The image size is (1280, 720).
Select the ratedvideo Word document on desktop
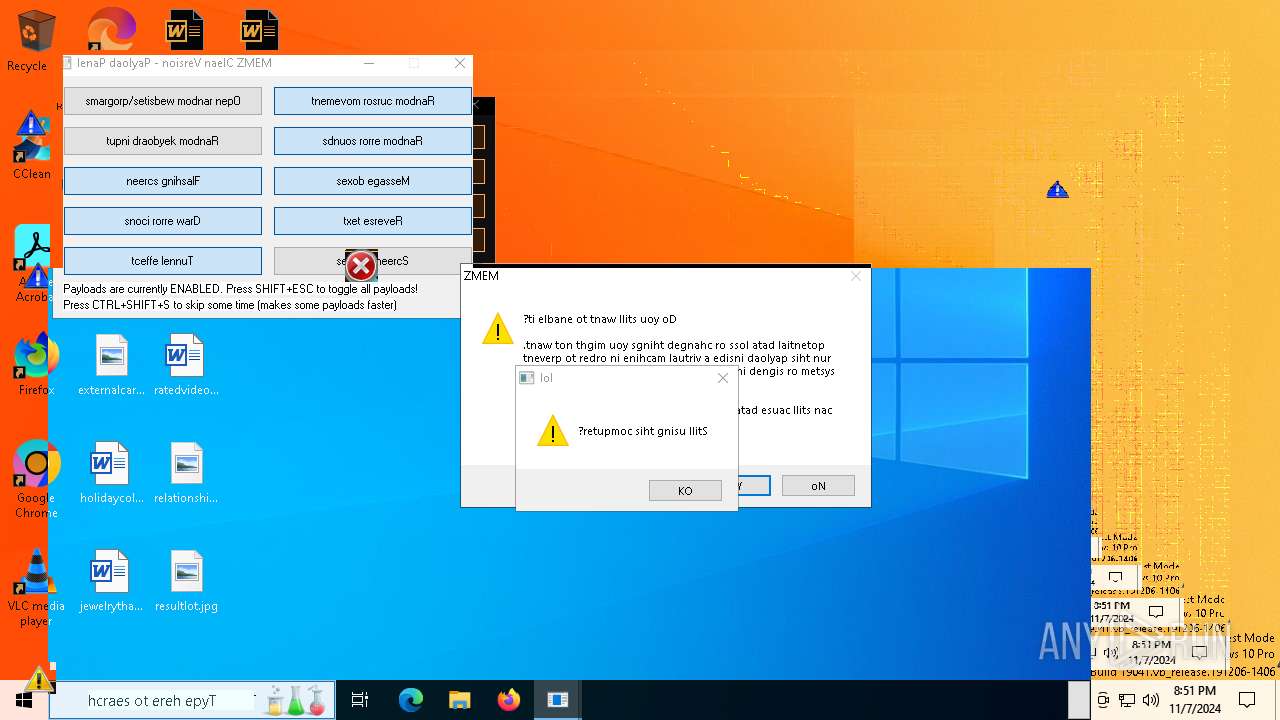tap(186, 365)
